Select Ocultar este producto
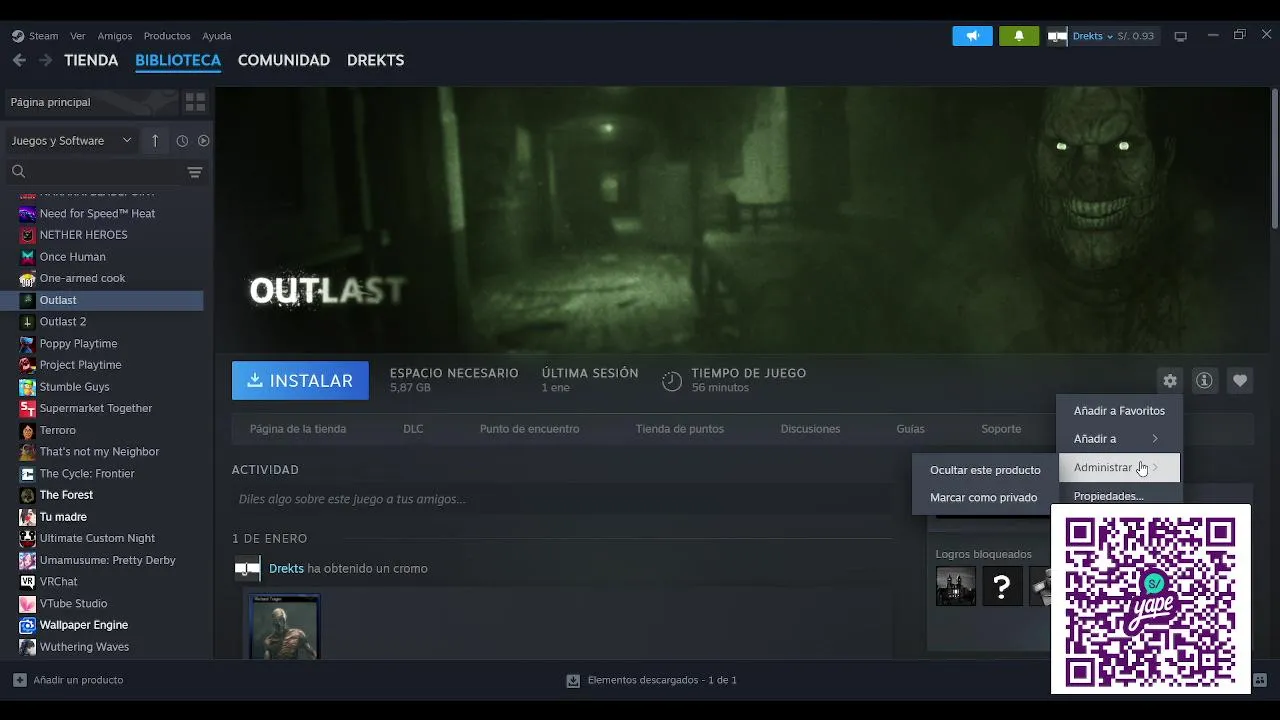Image resolution: width=1280 pixels, height=720 pixels. pos(985,470)
